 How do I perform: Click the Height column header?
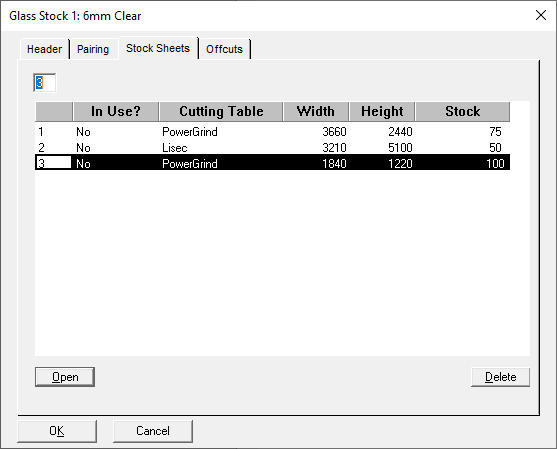point(382,112)
